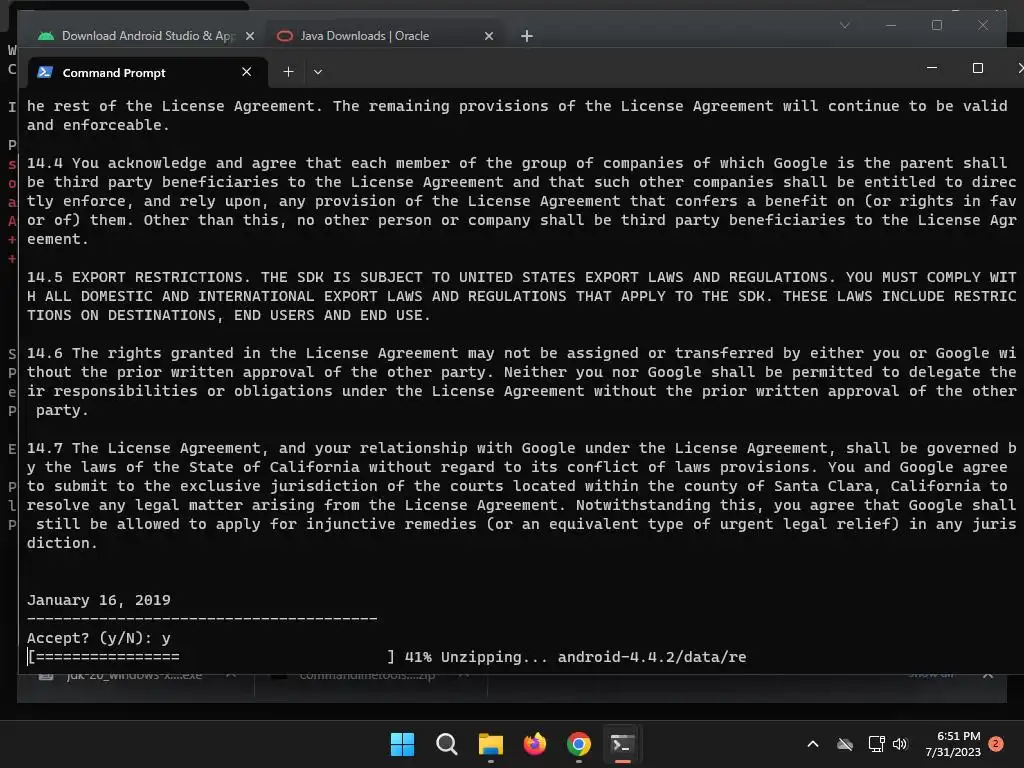Close the Command Prompt tab
The width and height of the screenshot is (1024, 768).
point(246,72)
